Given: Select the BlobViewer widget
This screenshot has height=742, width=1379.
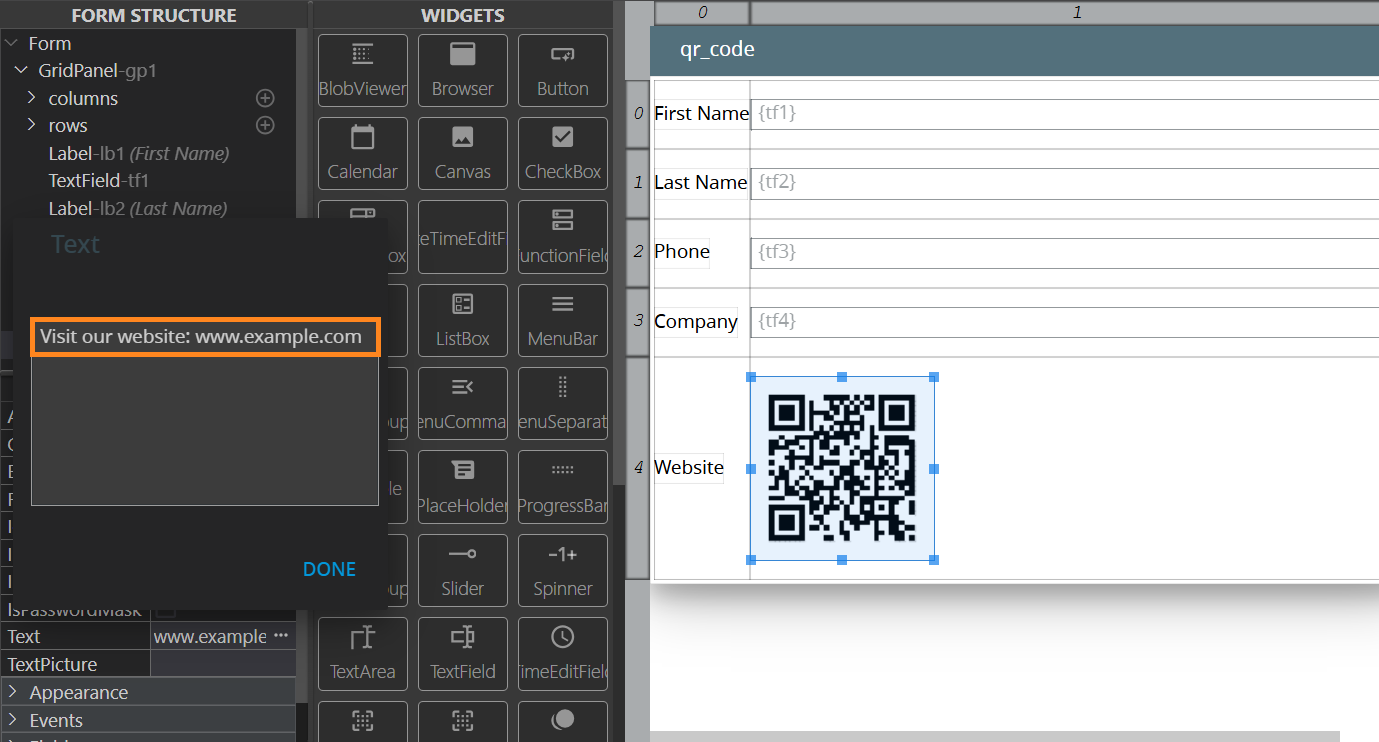Looking at the screenshot, I should point(362,71).
